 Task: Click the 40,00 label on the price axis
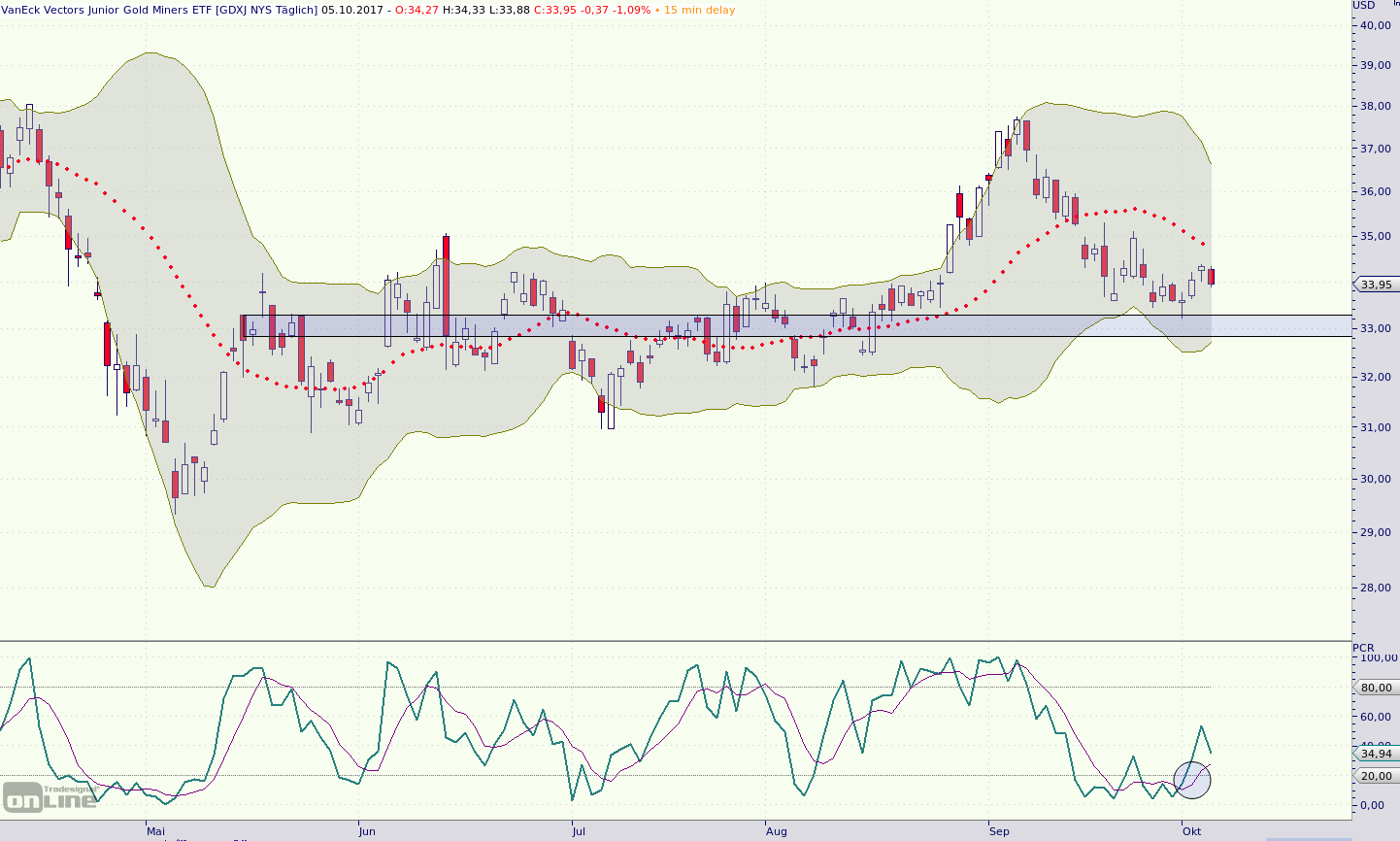1375,25
